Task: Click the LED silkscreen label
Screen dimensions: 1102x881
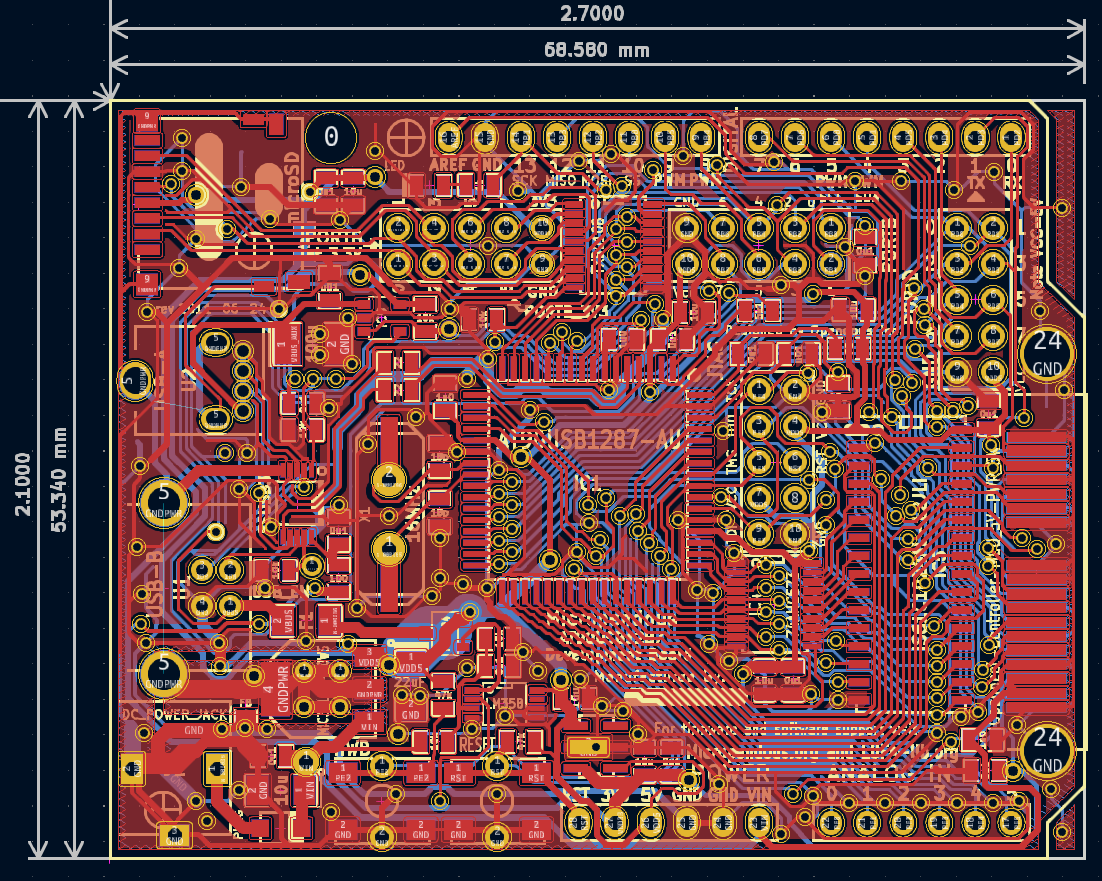Action: click(395, 166)
